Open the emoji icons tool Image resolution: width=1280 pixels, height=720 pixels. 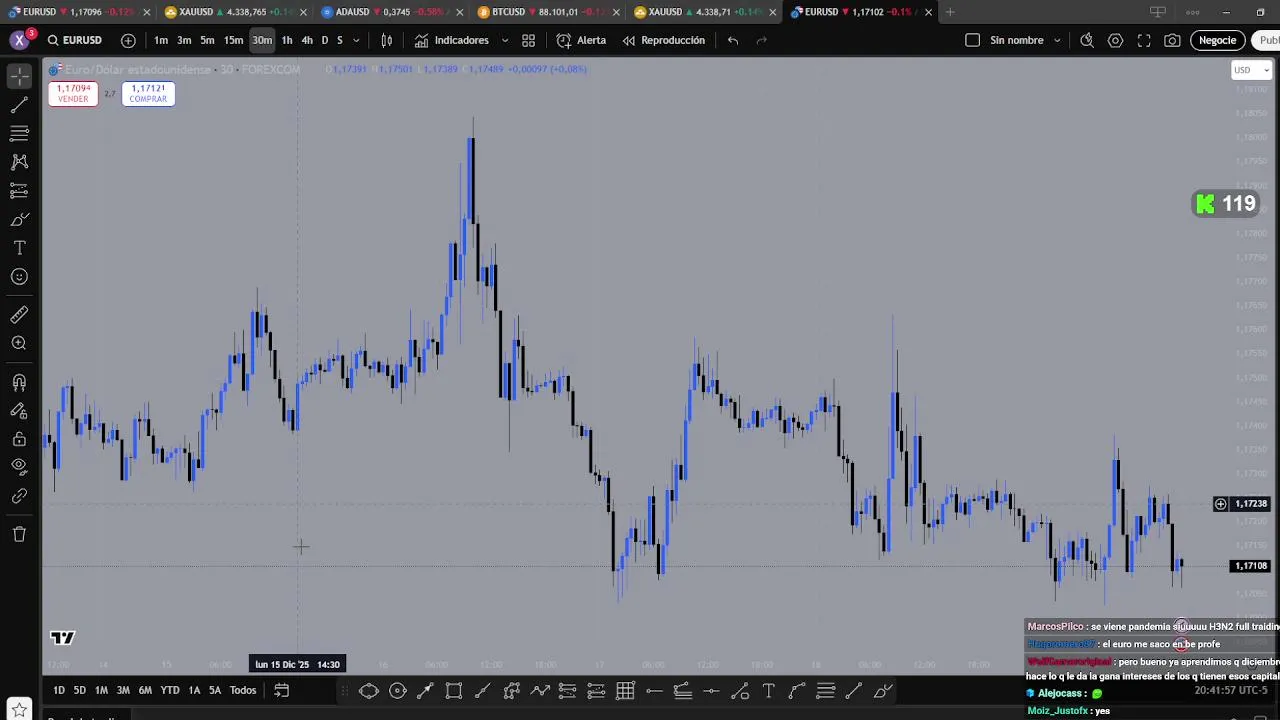[x=19, y=277]
